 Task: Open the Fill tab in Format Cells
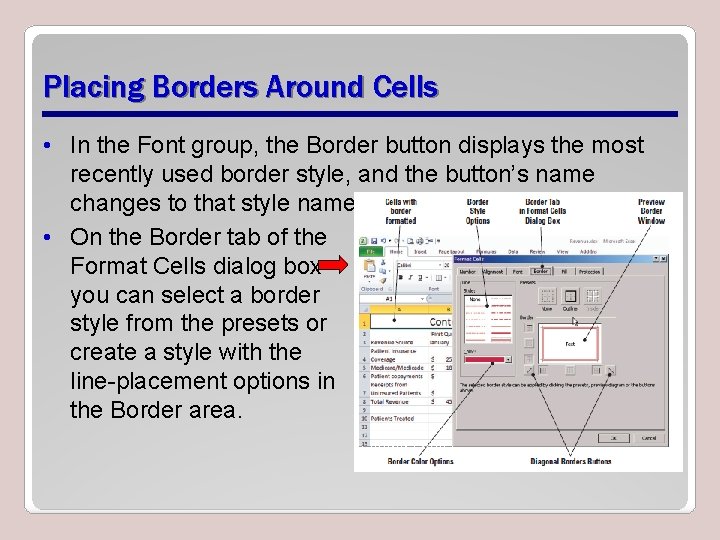[x=564, y=272]
